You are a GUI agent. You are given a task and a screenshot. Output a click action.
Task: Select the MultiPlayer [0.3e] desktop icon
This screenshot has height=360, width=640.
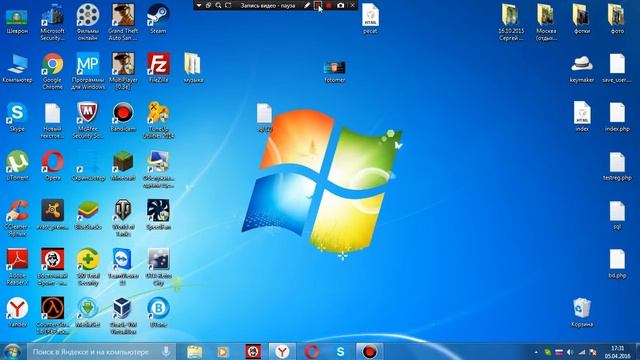point(123,71)
